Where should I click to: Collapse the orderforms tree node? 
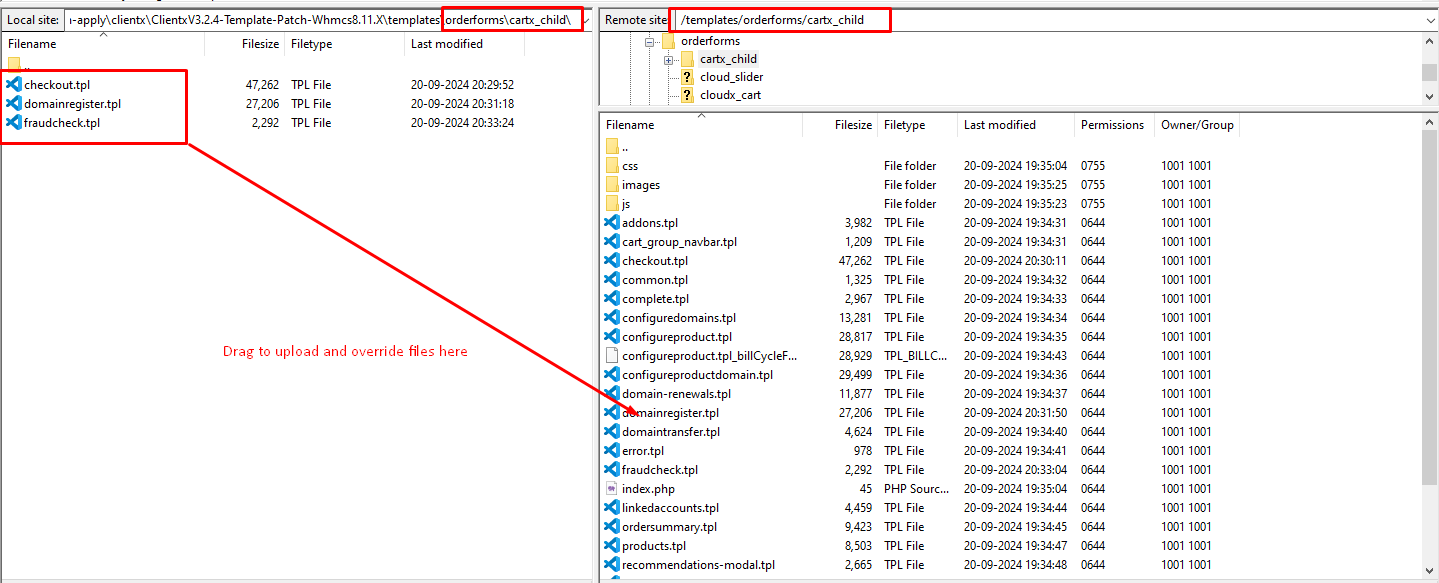pos(650,42)
